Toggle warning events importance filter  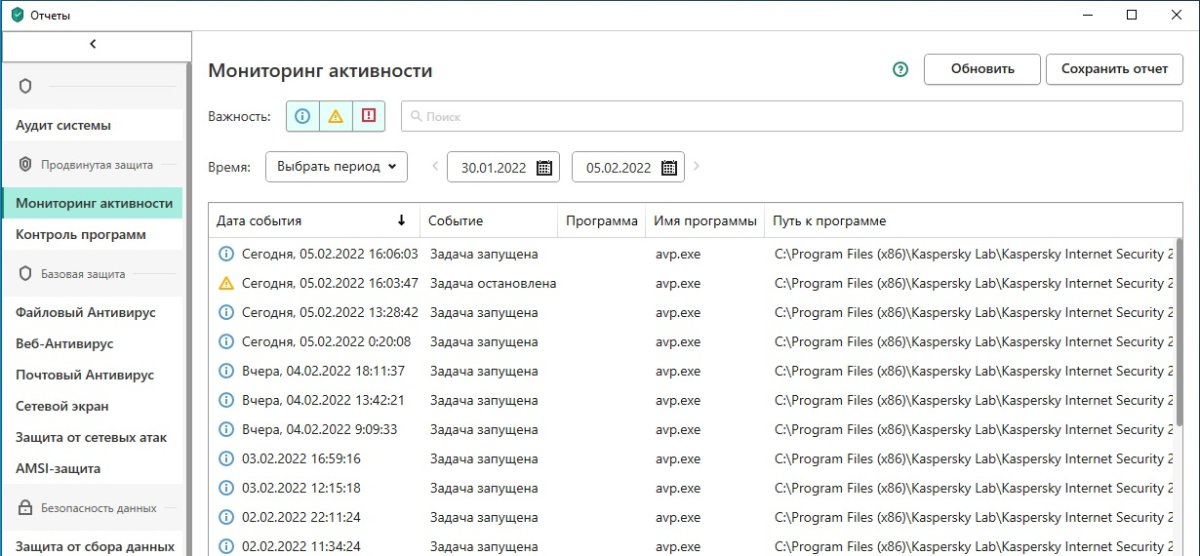coord(336,116)
